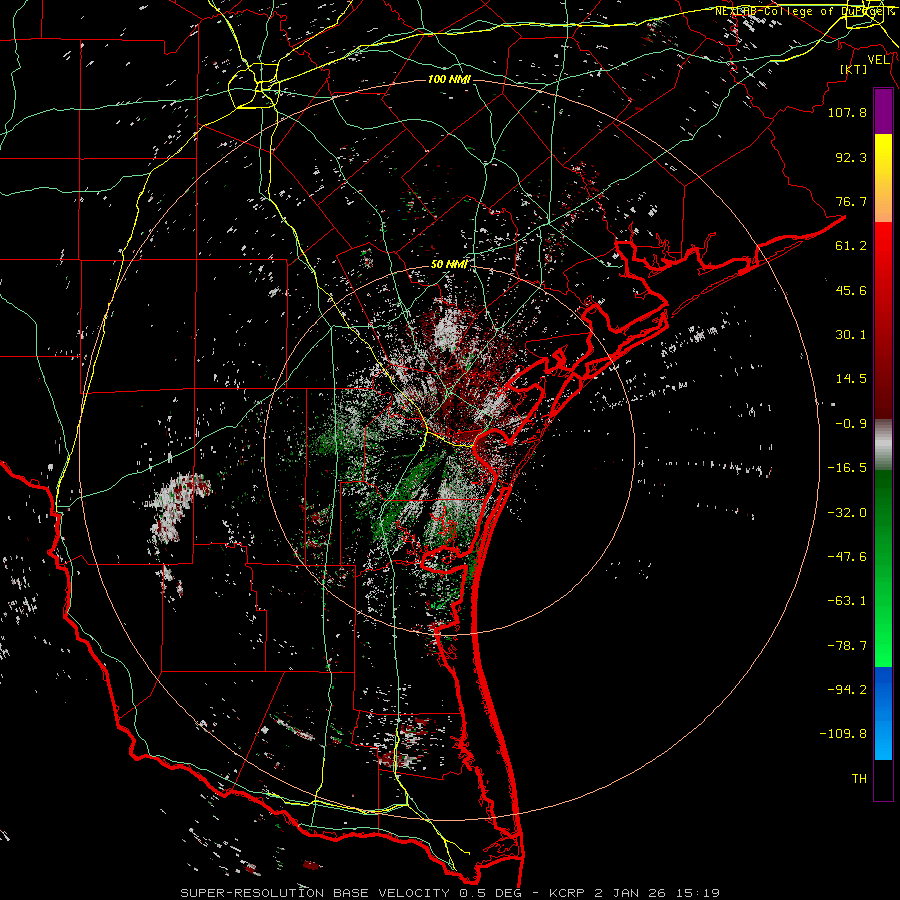The image size is (900, 900).
Task: Click the -47.6 velocity scale value
Action: [x=847, y=557]
